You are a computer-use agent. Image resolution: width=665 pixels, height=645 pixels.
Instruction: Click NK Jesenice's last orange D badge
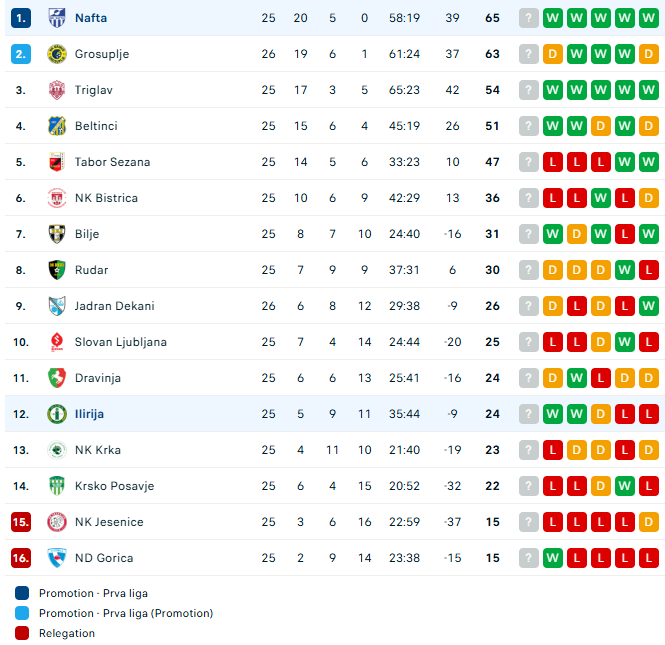(x=649, y=522)
